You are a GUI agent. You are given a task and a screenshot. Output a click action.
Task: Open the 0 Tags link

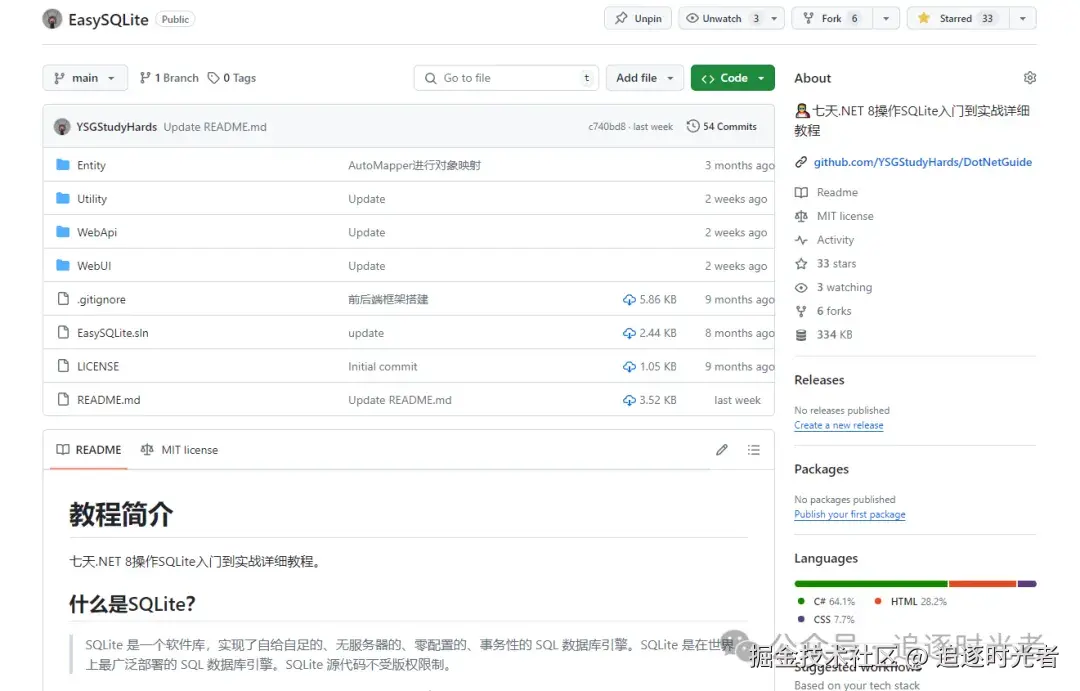232,78
